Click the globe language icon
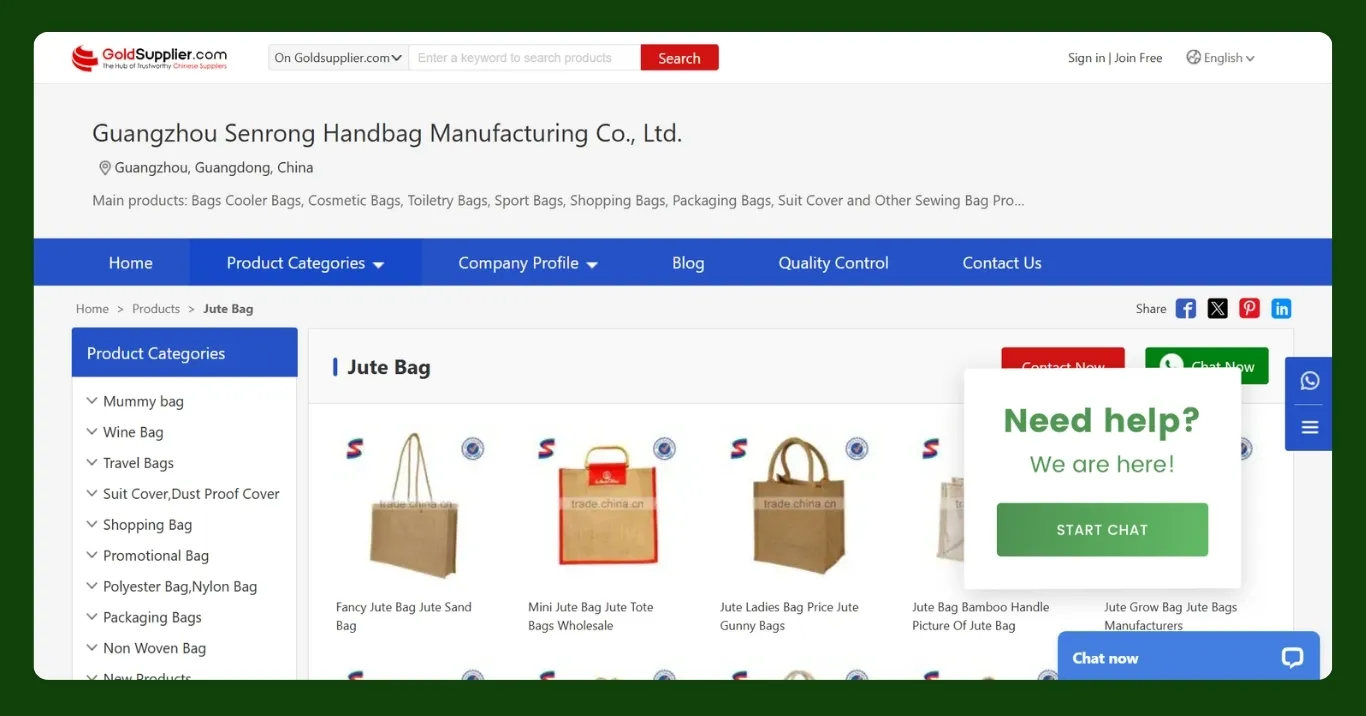1366x716 pixels. tap(1193, 57)
